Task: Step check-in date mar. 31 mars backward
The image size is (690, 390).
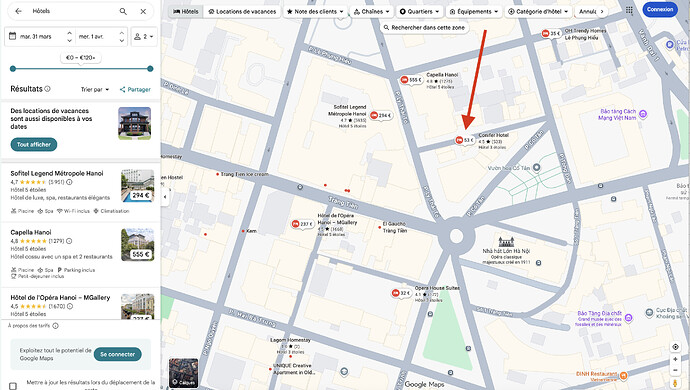Action: coord(70,40)
